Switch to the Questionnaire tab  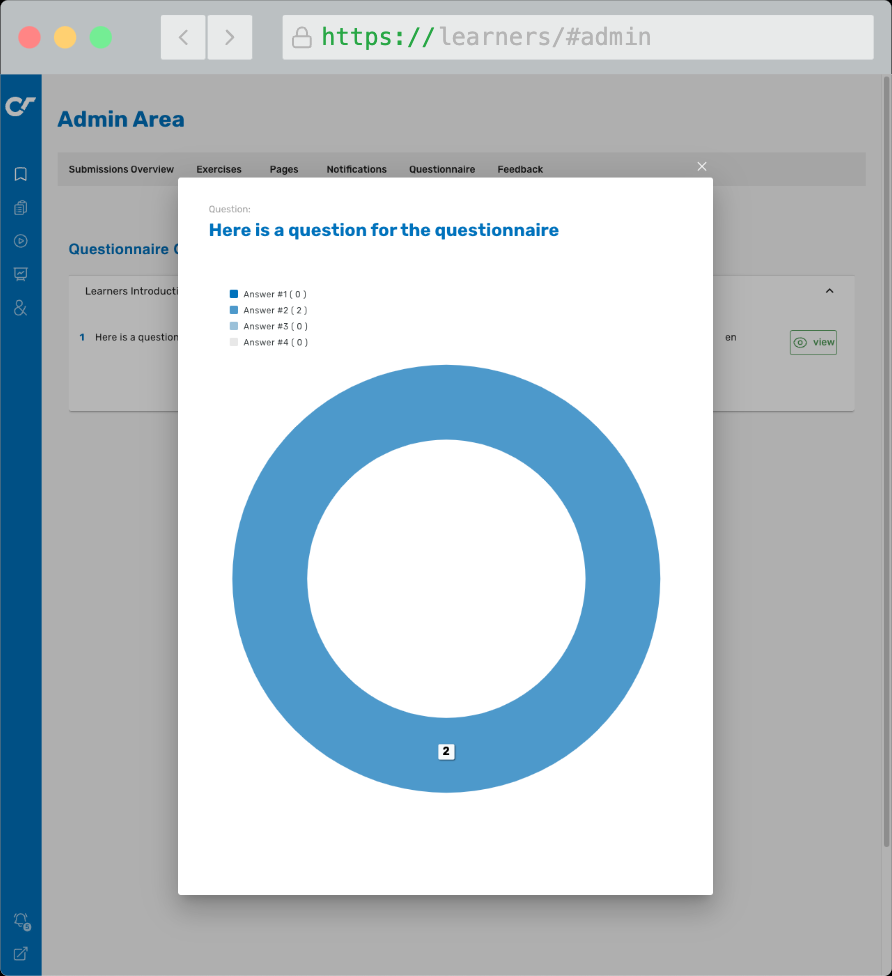pyautogui.click(x=442, y=169)
